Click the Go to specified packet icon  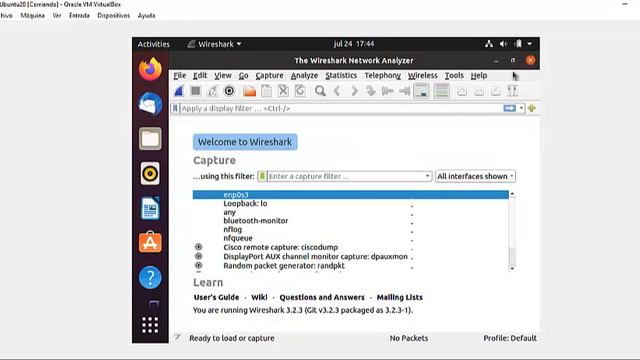pos(371,91)
